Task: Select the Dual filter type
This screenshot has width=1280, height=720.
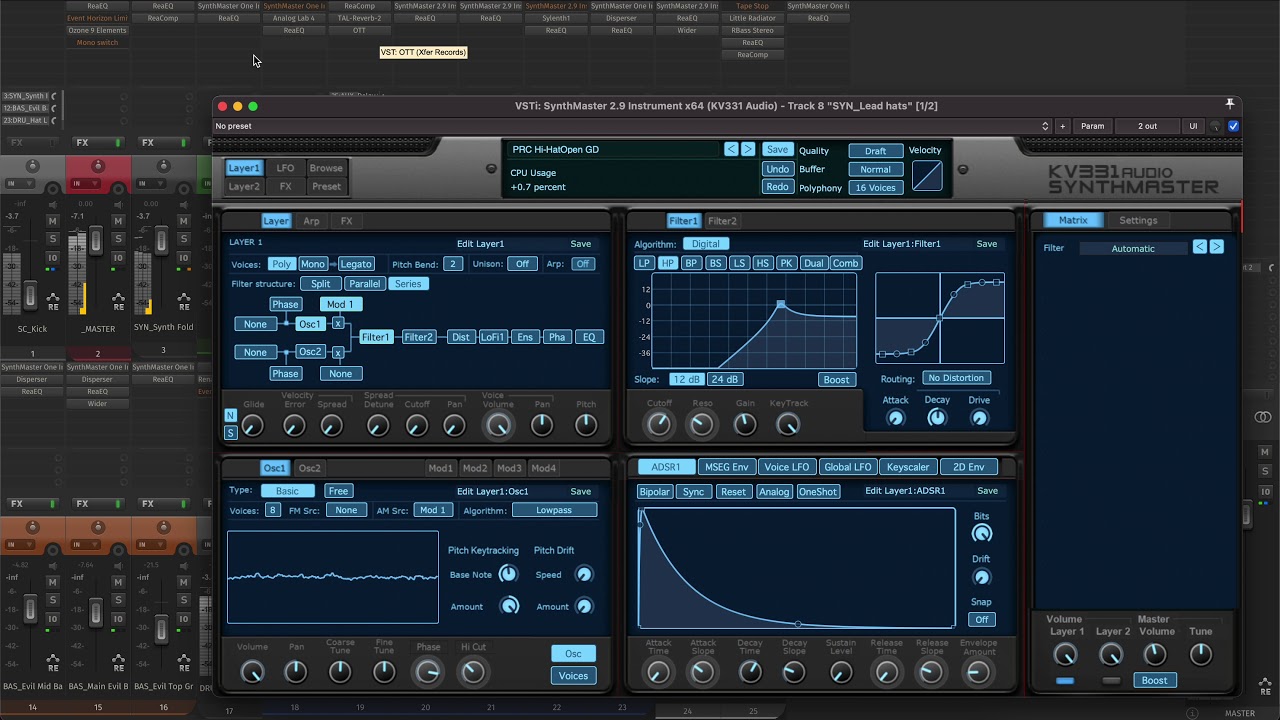Action: point(814,263)
